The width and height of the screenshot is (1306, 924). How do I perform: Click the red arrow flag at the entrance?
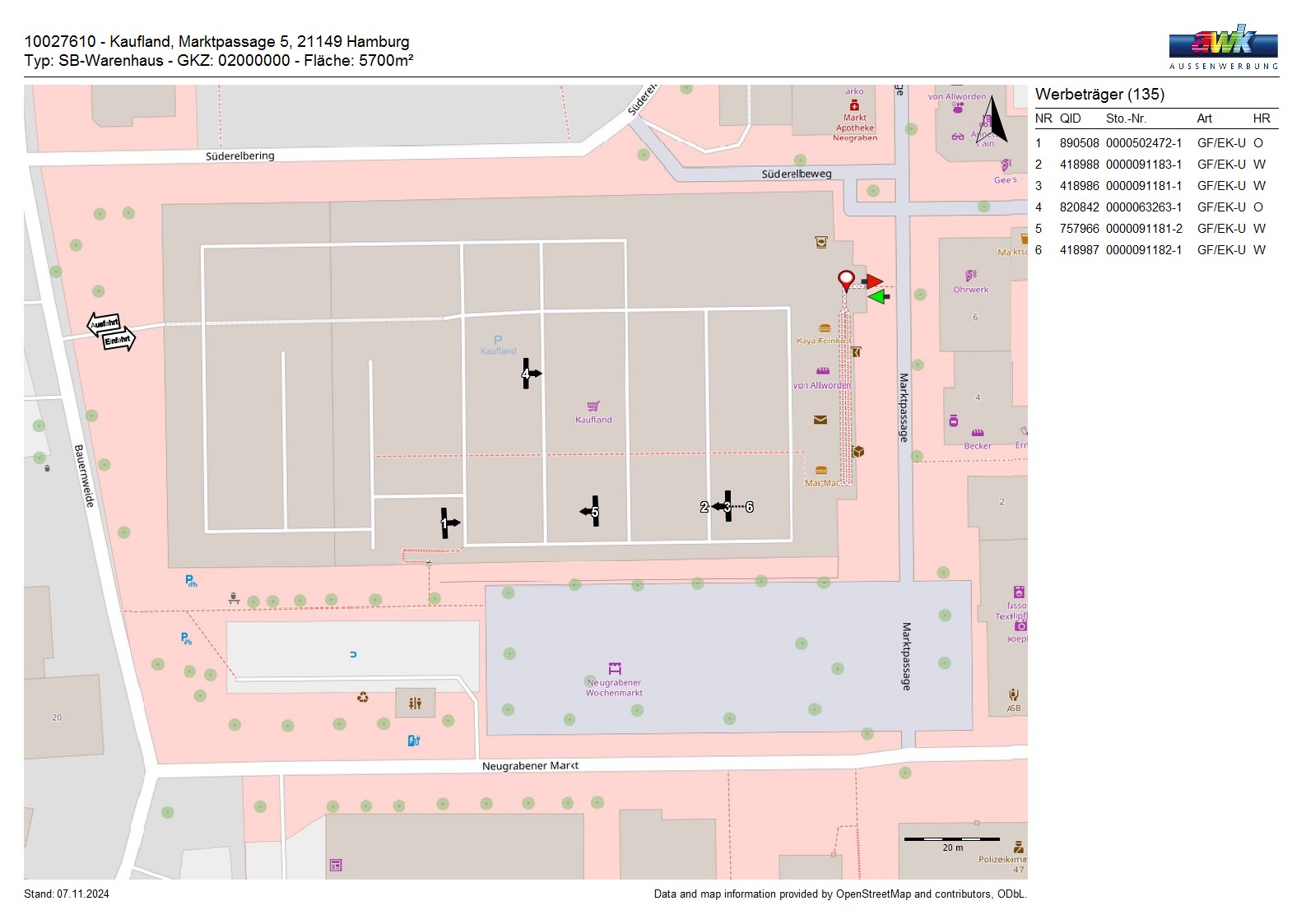873,281
